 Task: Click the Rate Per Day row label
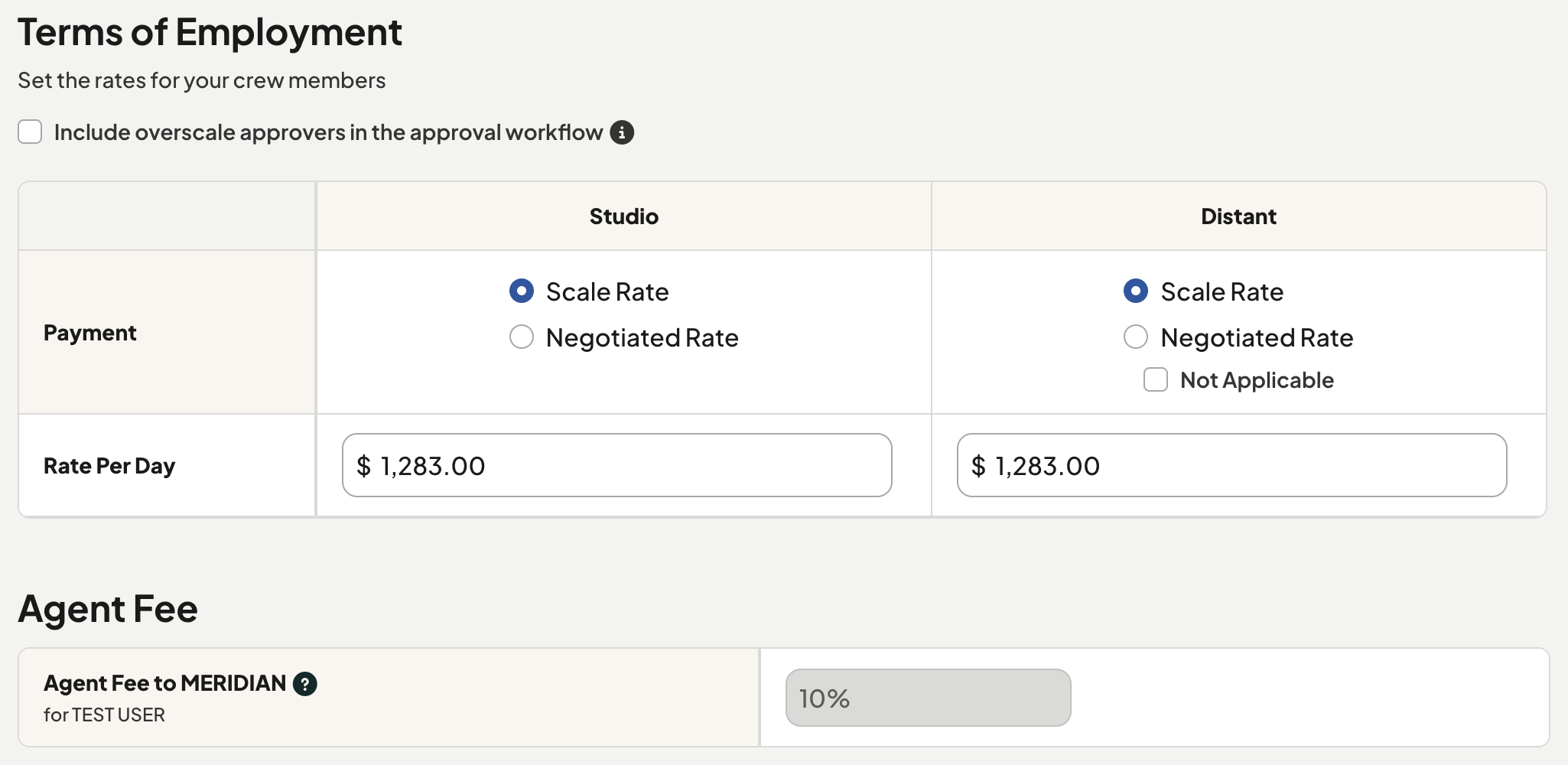(x=109, y=466)
